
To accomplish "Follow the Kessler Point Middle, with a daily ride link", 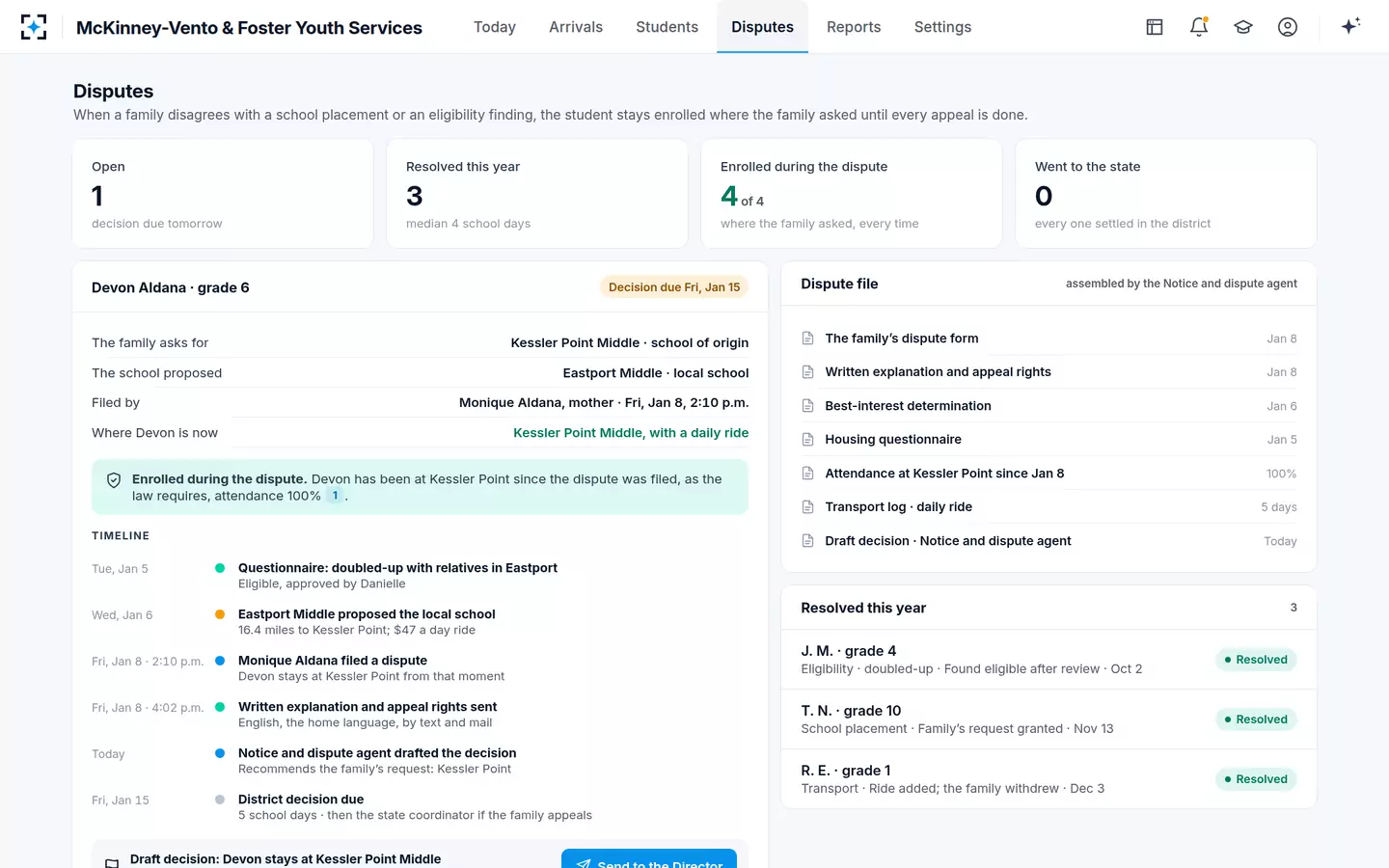I will click(631, 433).
